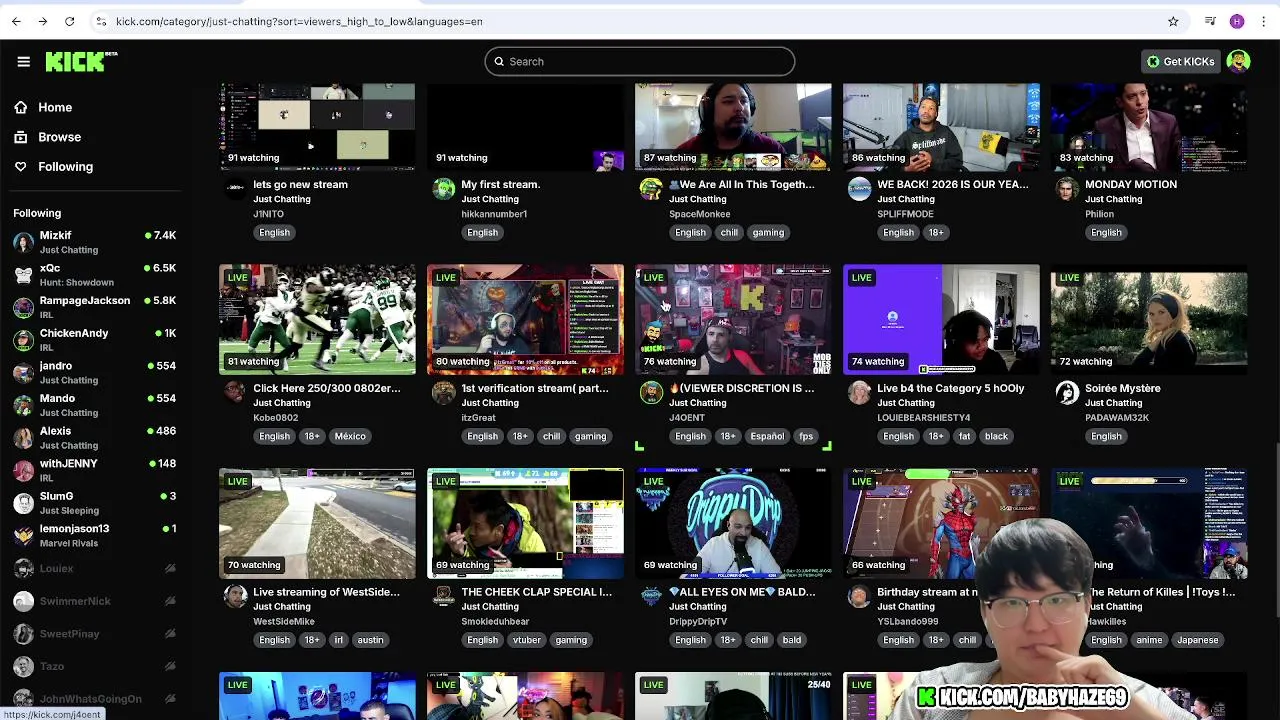
Task: Open Kobe0802 football stream thumbnail
Action: (317, 320)
